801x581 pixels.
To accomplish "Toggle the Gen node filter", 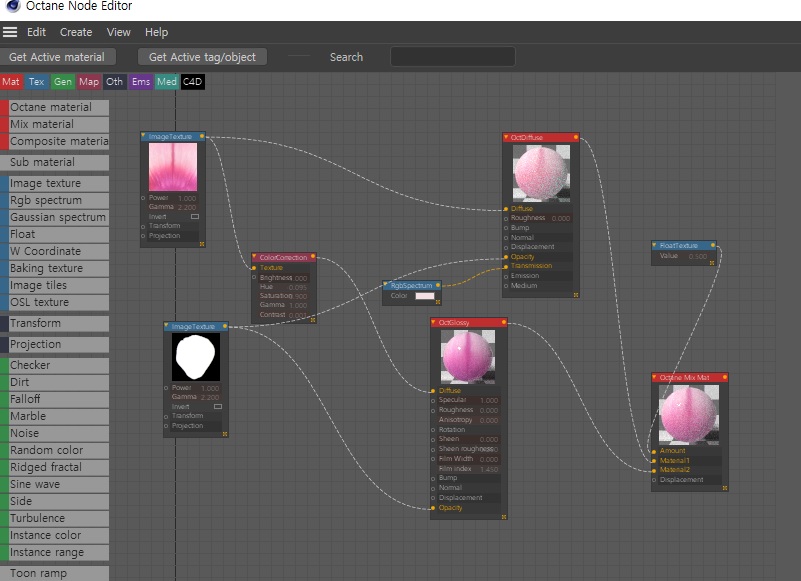I will [63, 82].
